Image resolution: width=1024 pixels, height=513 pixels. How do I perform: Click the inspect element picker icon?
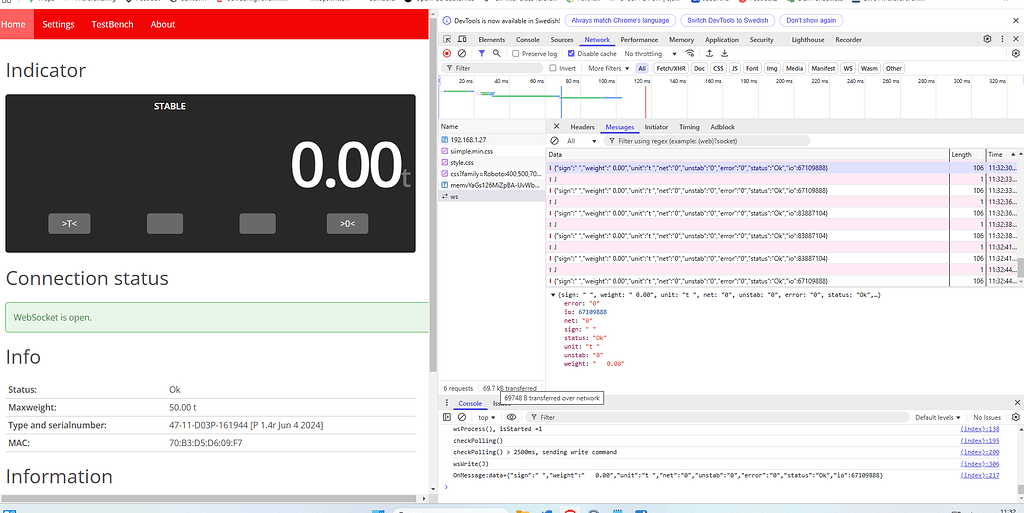coord(447,39)
